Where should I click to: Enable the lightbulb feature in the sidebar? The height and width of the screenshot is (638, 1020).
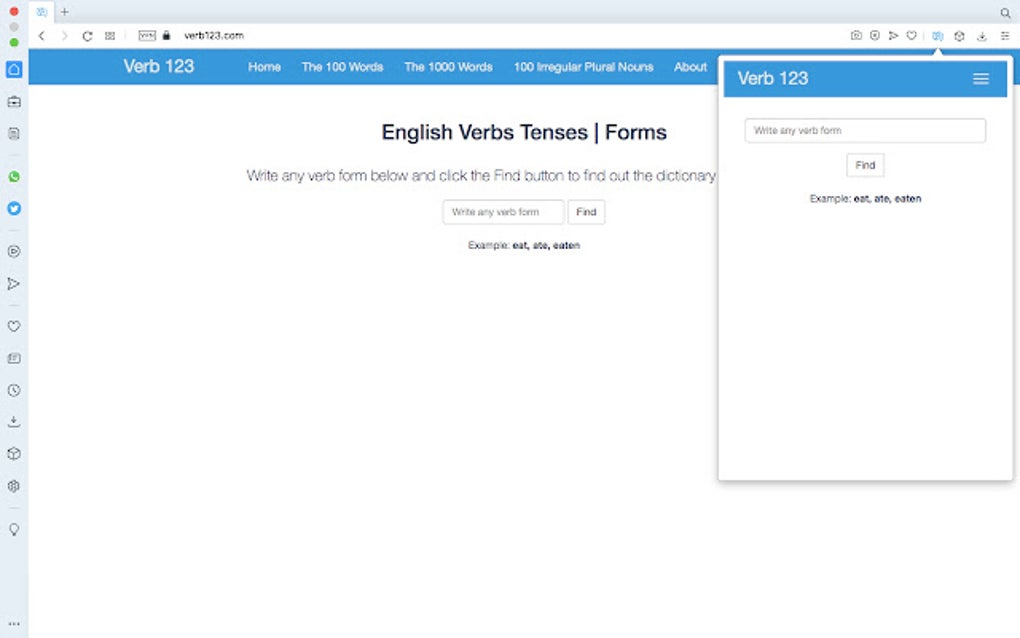pyautogui.click(x=14, y=530)
